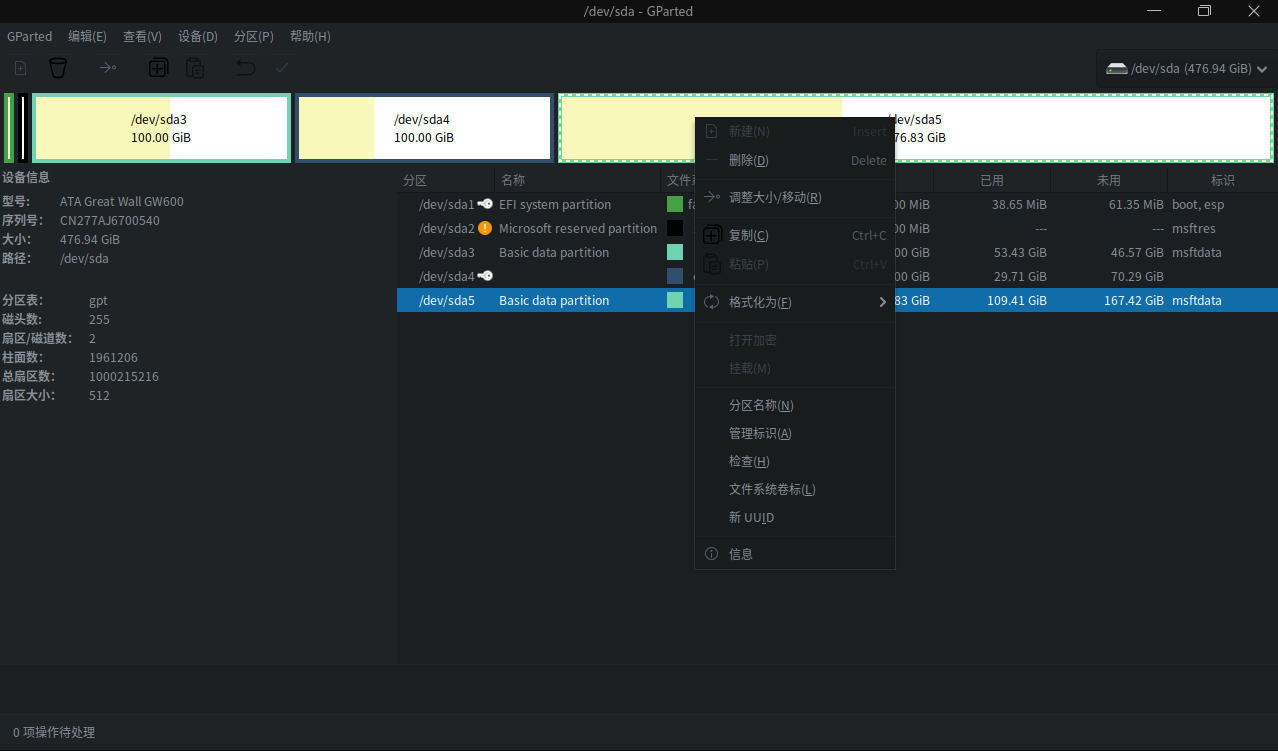Select 管理标识(A) from the context menu
This screenshot has width=1278, height=751.
click(795, 433)
